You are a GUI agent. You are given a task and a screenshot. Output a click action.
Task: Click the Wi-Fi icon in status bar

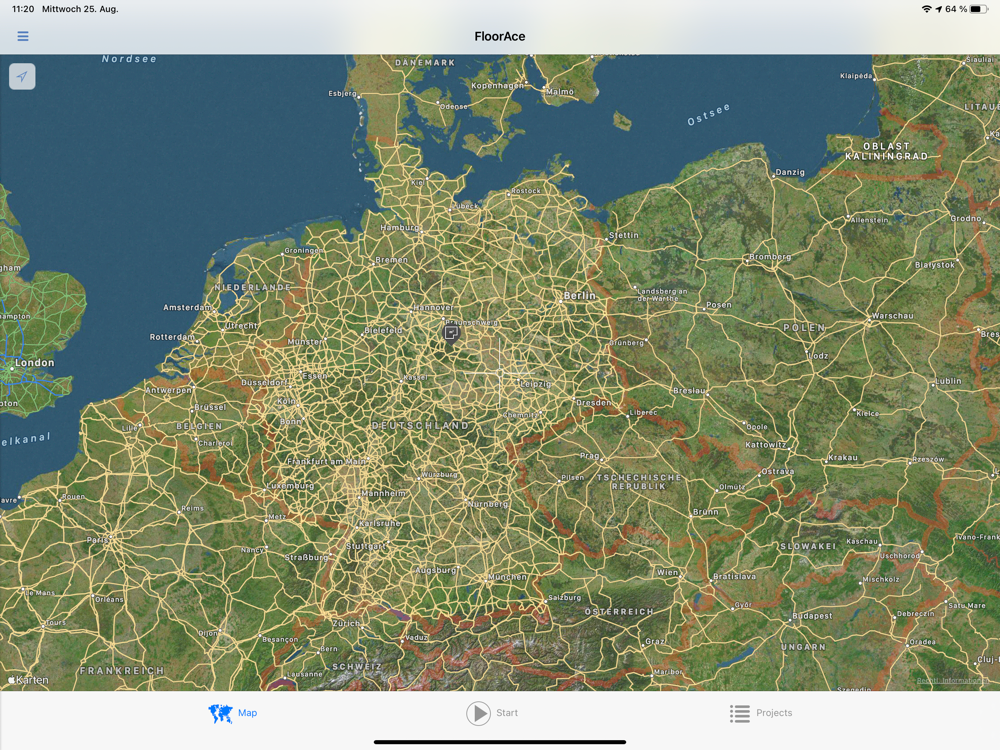tap(927, 9)
